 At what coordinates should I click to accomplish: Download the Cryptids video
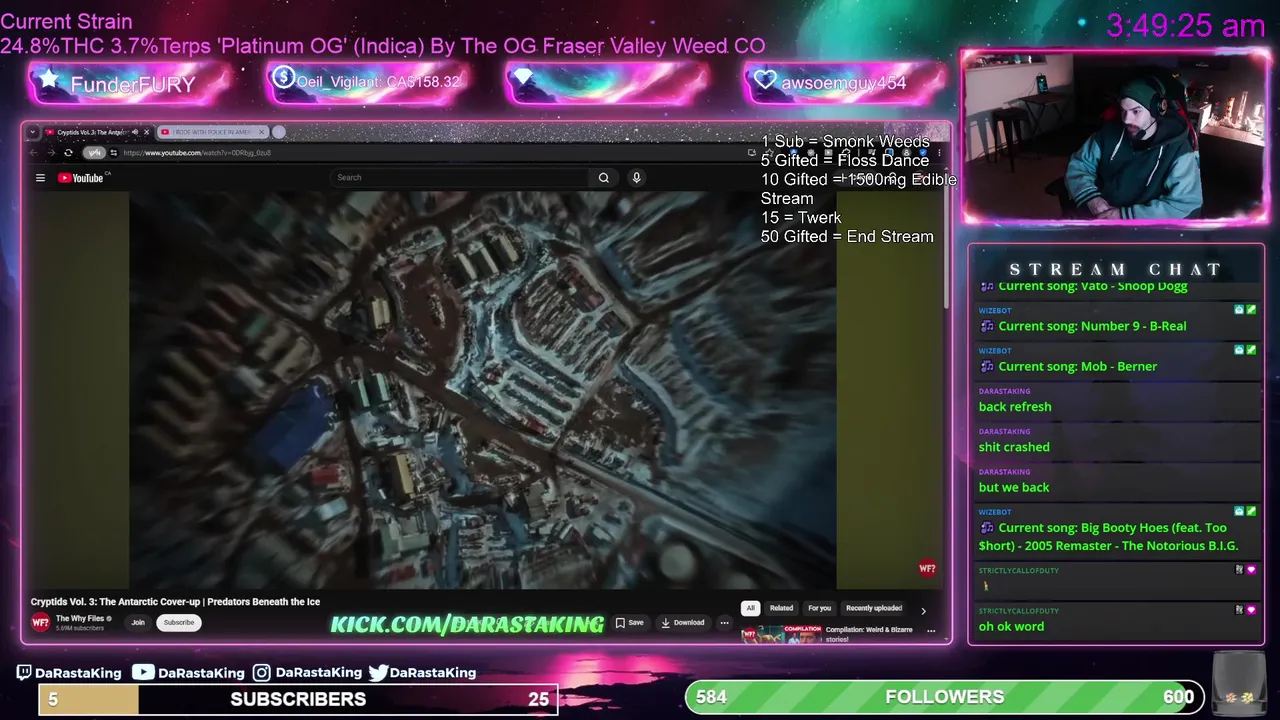684,622
